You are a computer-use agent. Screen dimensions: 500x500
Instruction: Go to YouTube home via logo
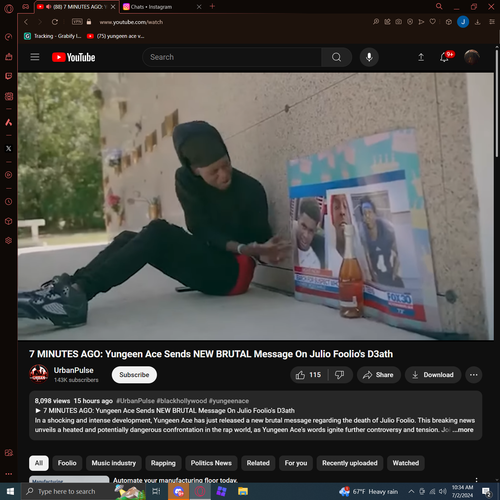74,57
